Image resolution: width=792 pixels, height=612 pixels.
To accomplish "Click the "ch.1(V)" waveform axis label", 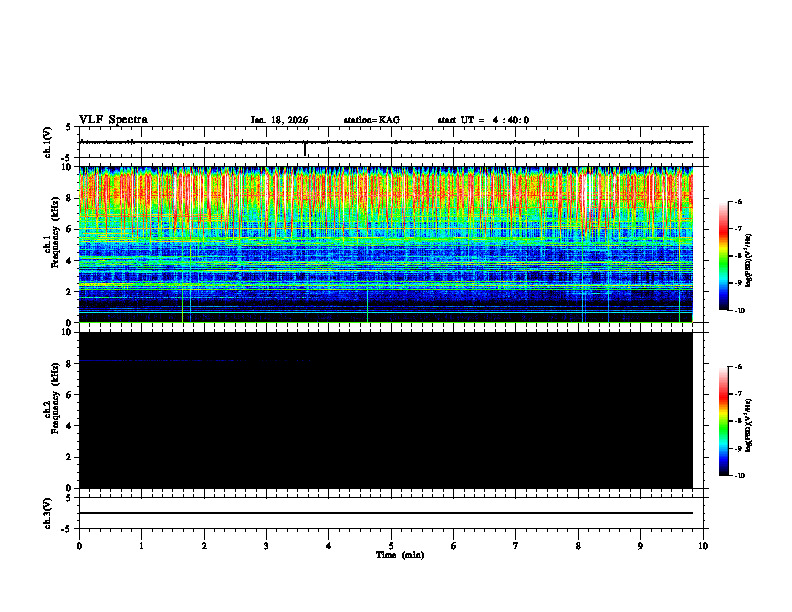I will click(x=47, y=142).
